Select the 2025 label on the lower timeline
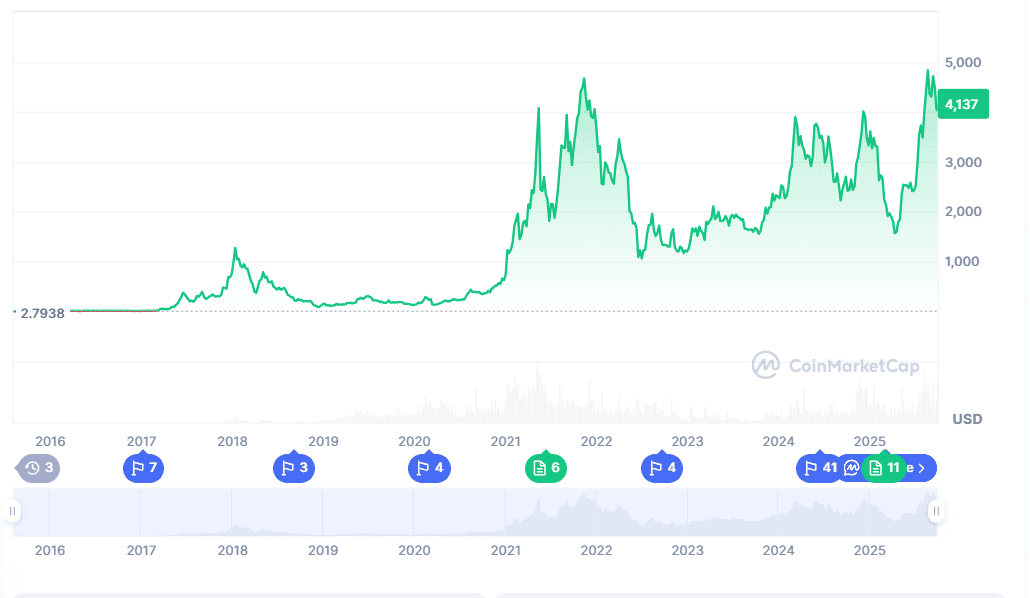 tap(869, 551)
